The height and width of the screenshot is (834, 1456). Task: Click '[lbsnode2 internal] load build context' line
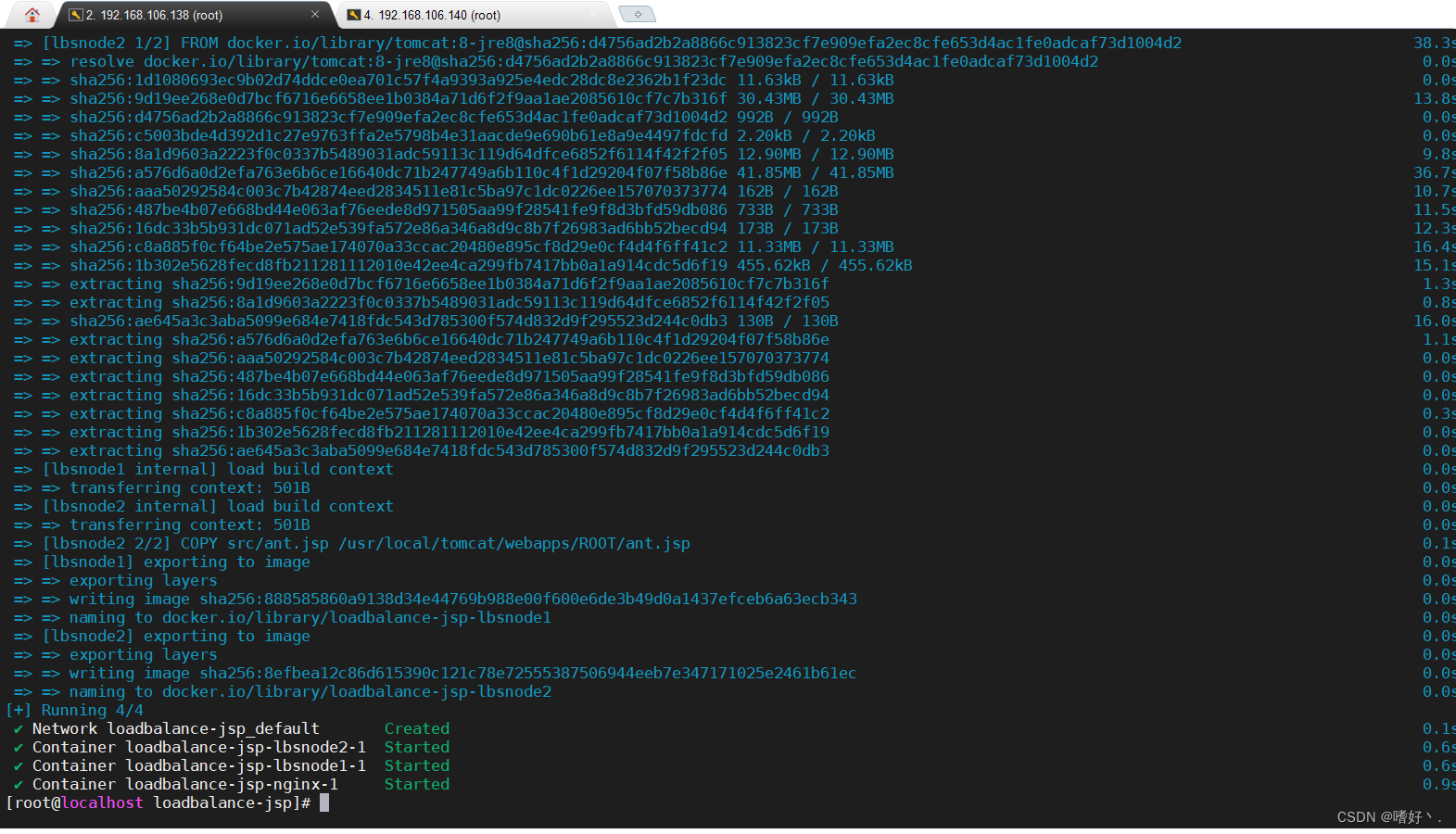[x=204, y=506]
